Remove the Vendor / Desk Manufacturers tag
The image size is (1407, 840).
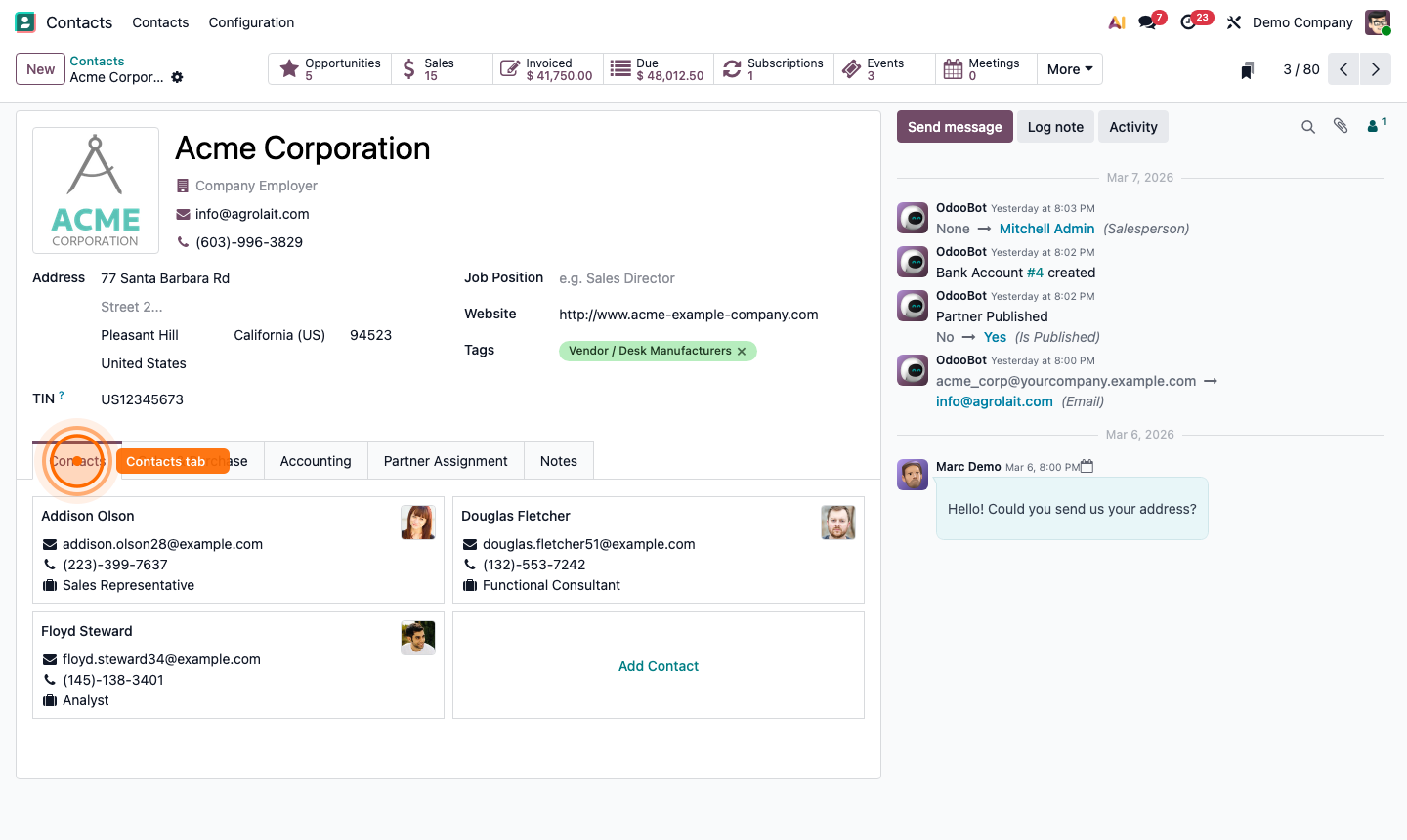coord(741,350)
